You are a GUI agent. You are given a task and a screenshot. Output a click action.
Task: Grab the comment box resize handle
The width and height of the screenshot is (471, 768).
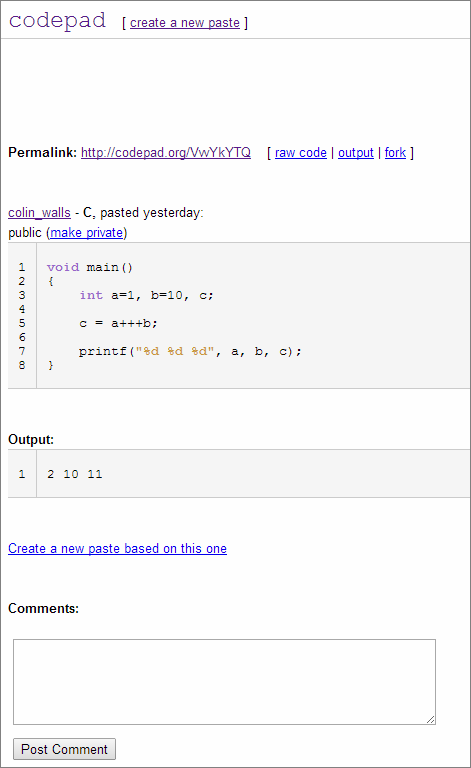click(430, 719)
